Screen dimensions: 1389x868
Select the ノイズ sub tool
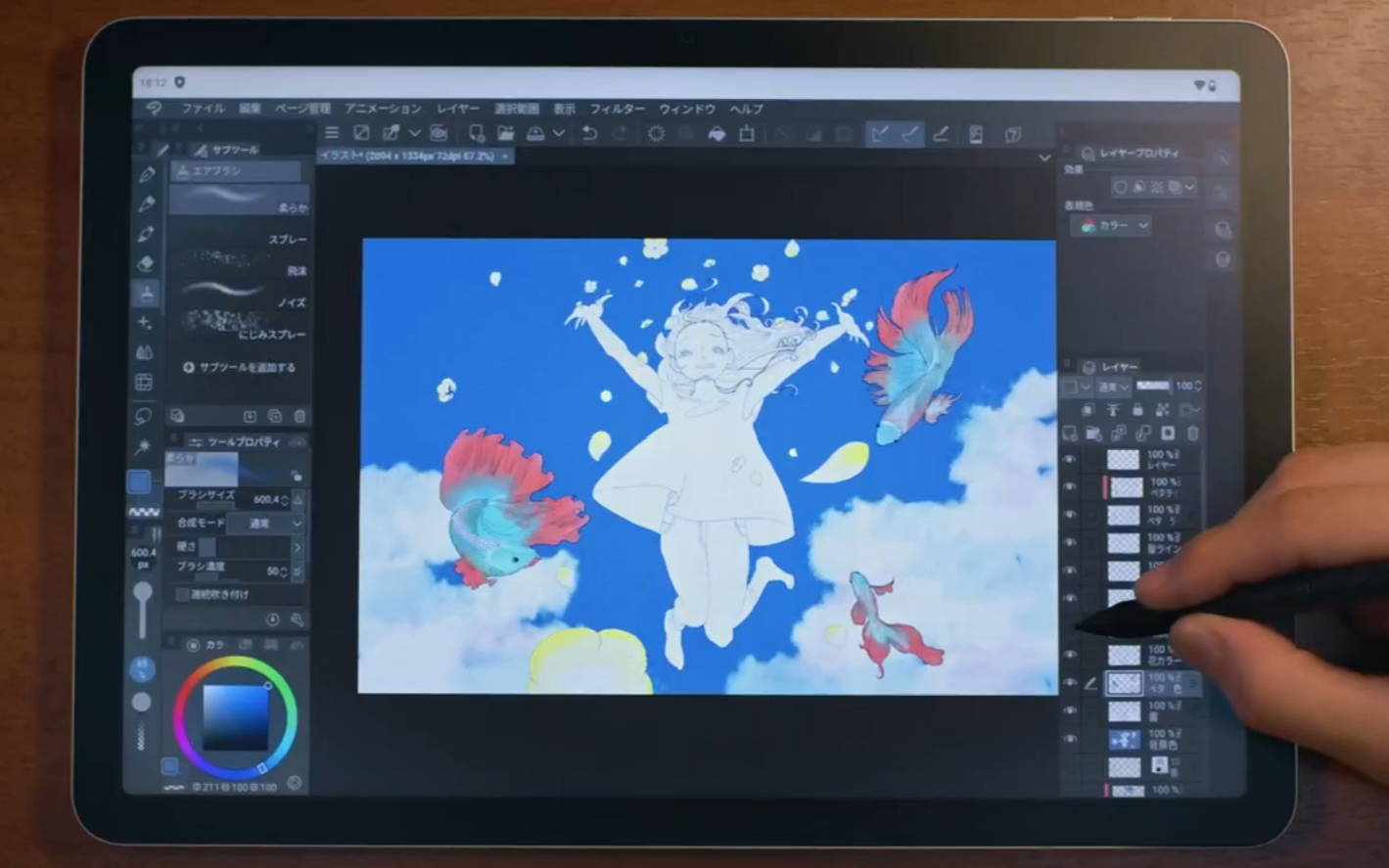[240, 294]
